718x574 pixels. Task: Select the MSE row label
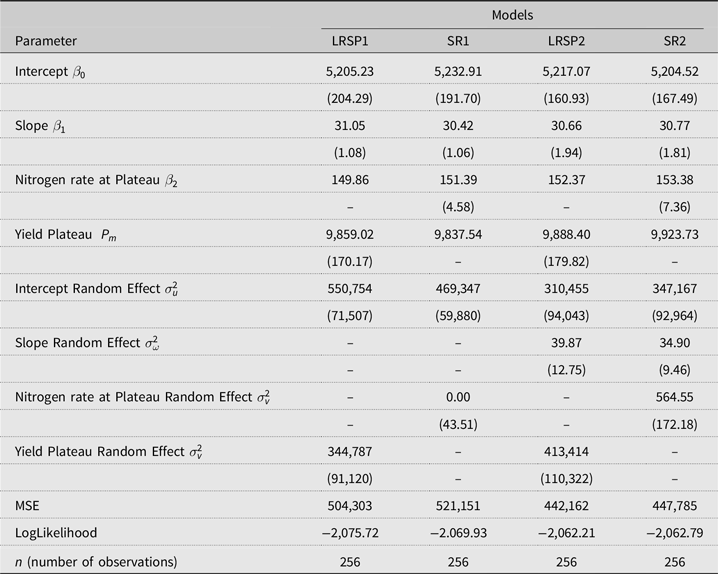29,503
